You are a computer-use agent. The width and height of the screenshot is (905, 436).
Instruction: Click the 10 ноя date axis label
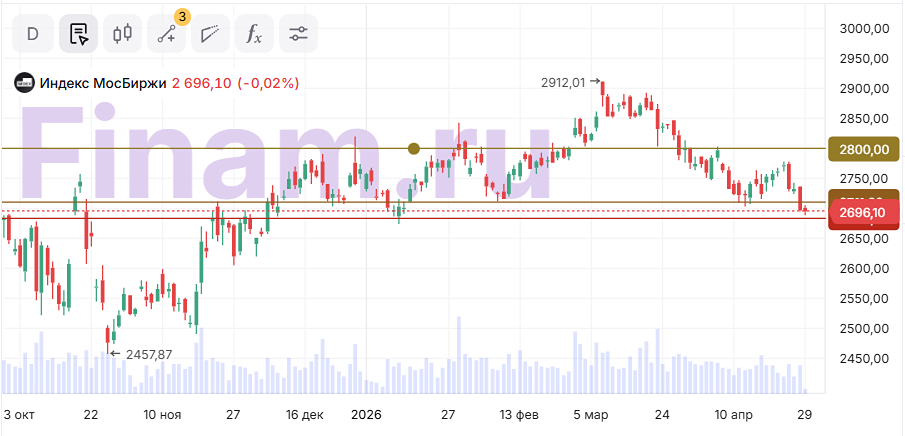tap(161, 413)
